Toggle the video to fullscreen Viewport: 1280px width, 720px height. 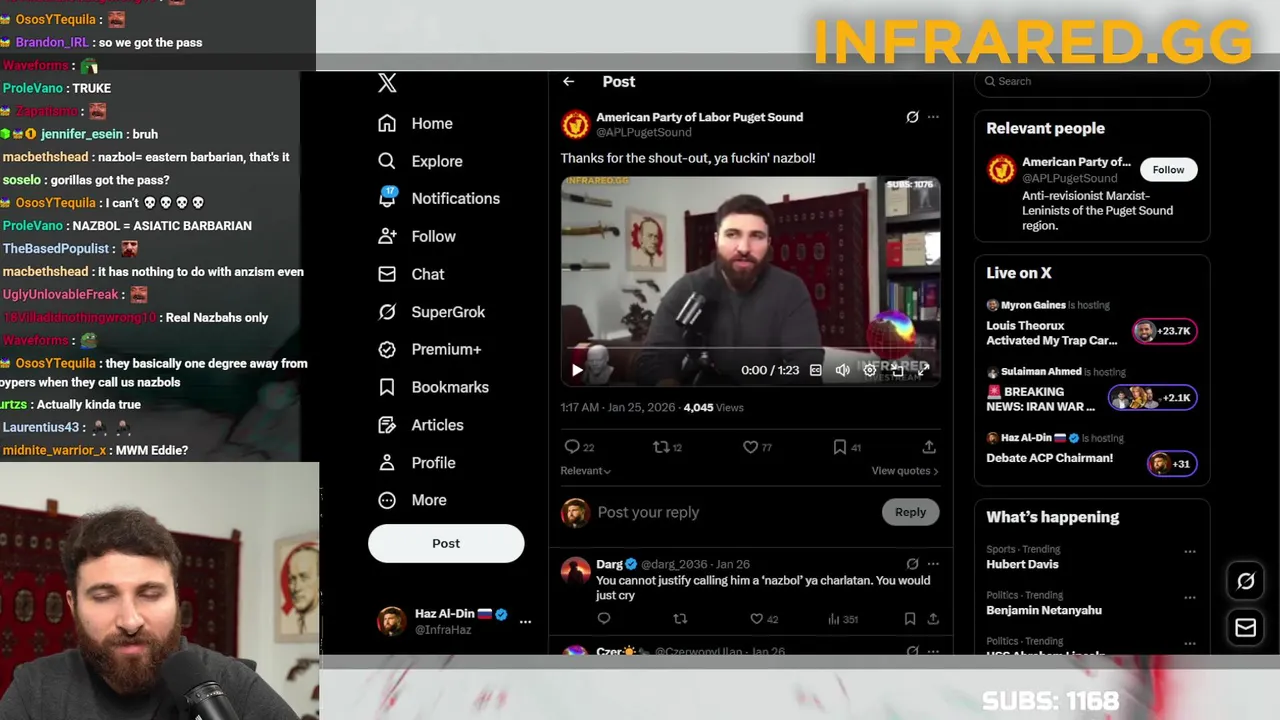pyautogui.click(x=923, y=370)
